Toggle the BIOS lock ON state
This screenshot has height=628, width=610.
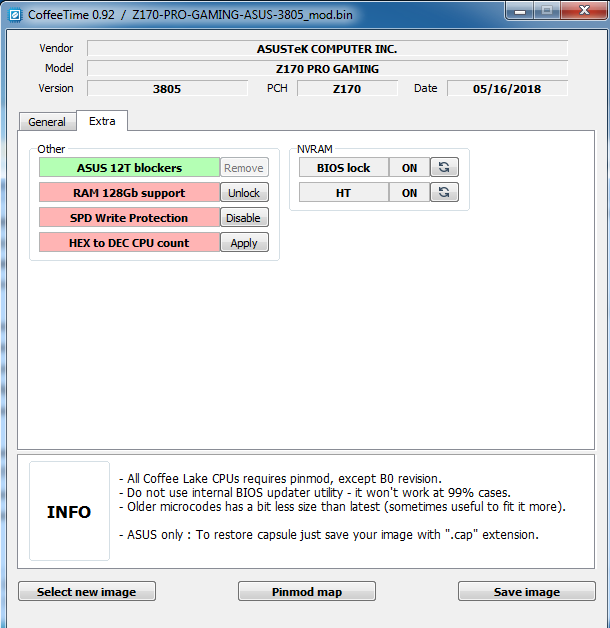[409, 167]
